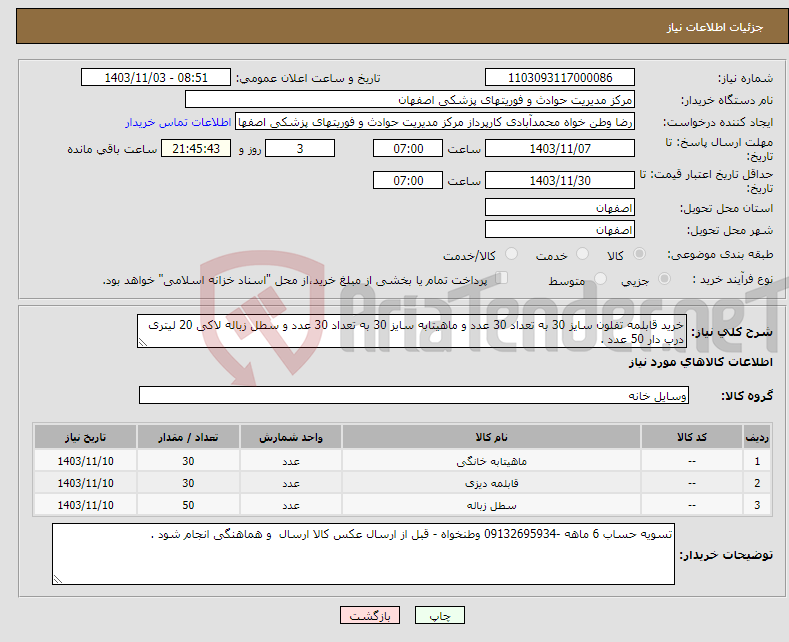Click the unit عدد cell in قابلمه دیزی row
789x642 pixels.
click(x=291, y=483)
